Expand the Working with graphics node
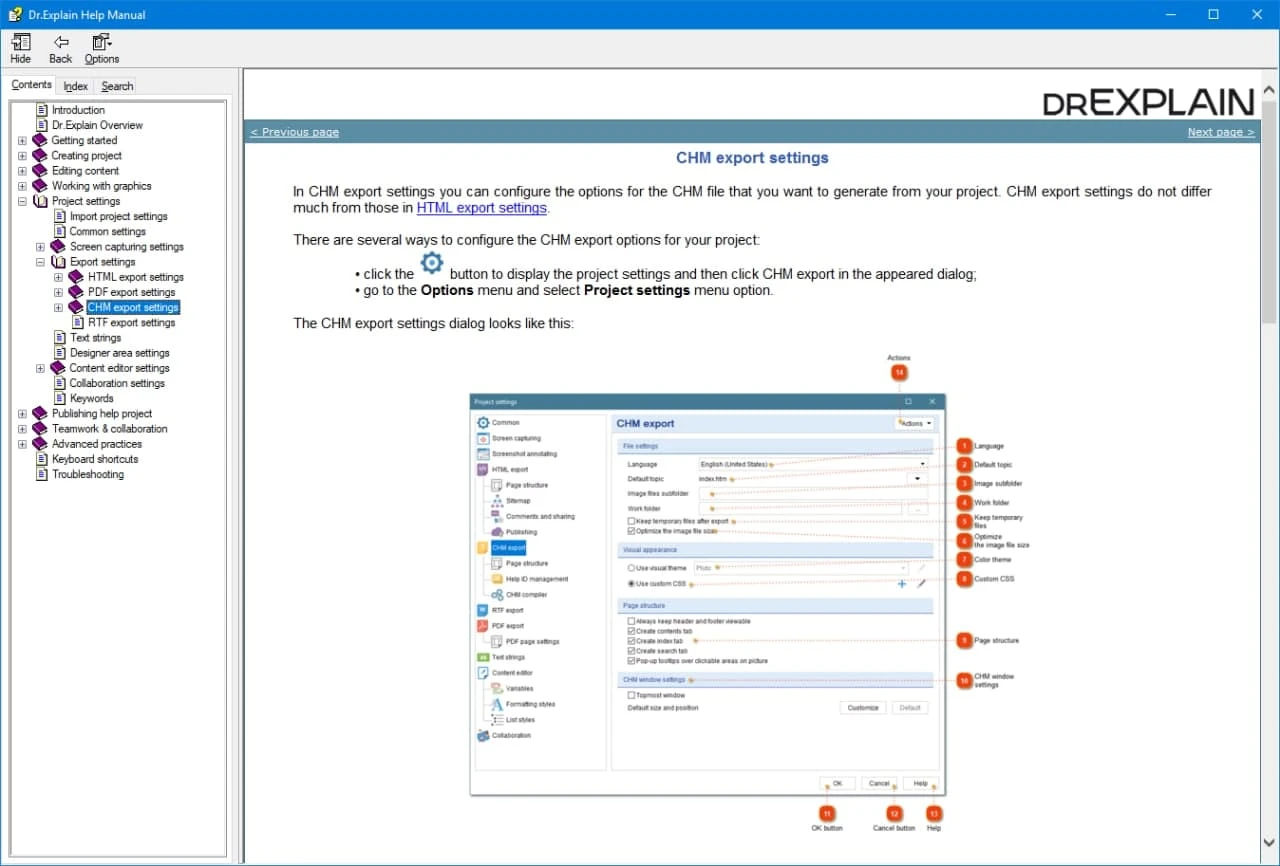The height and width of the screenshot is (866, 1280). pos(22,186)
